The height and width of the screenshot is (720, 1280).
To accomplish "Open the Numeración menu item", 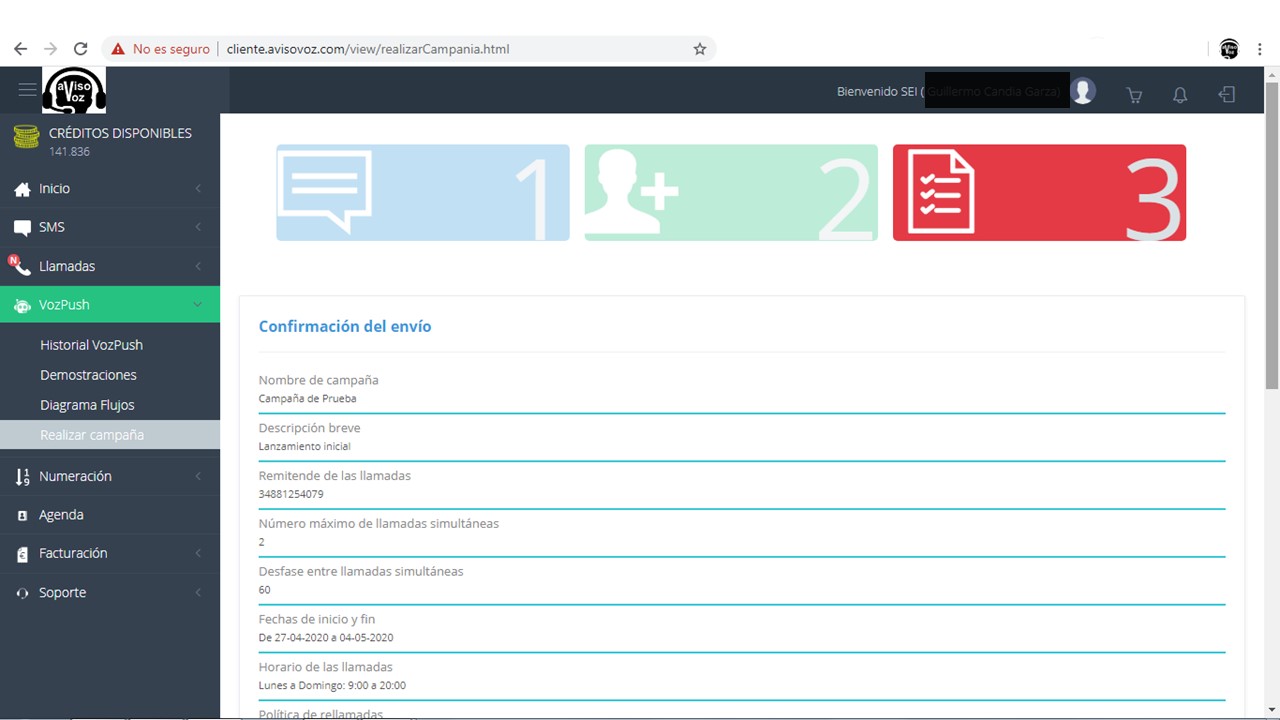I will 110,477.
